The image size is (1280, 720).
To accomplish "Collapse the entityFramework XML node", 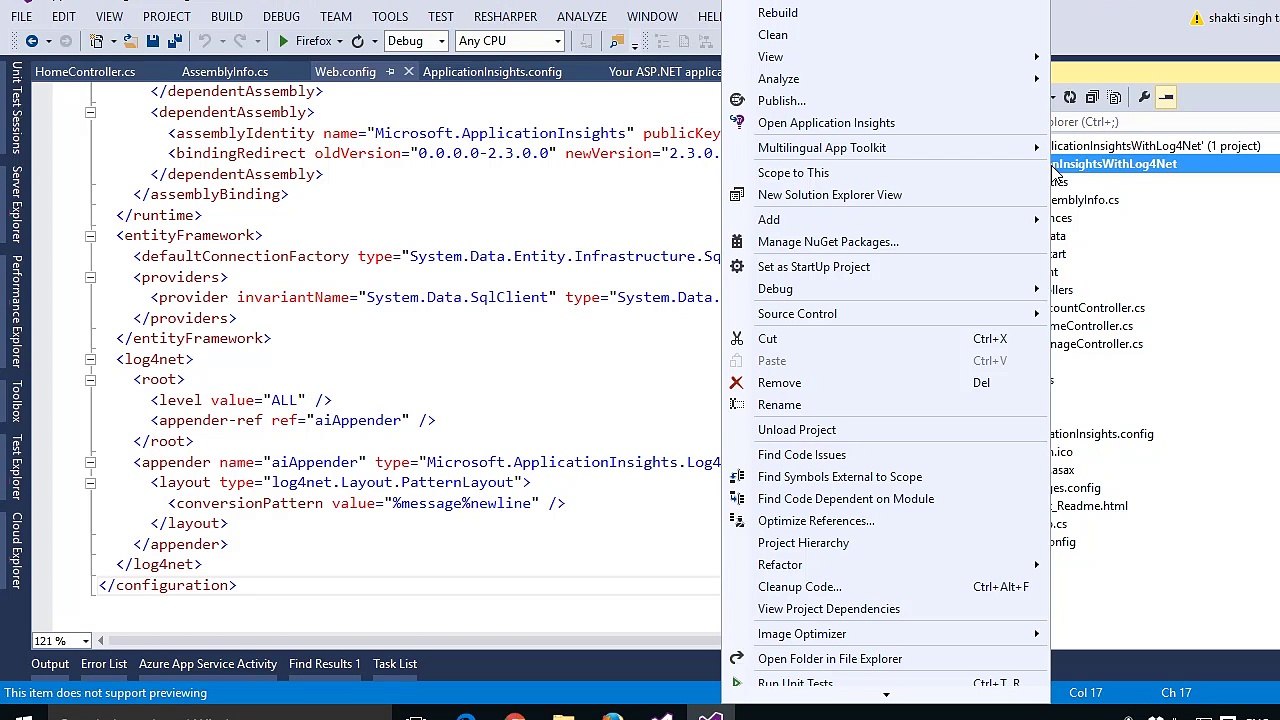I will tap(90, 235).
